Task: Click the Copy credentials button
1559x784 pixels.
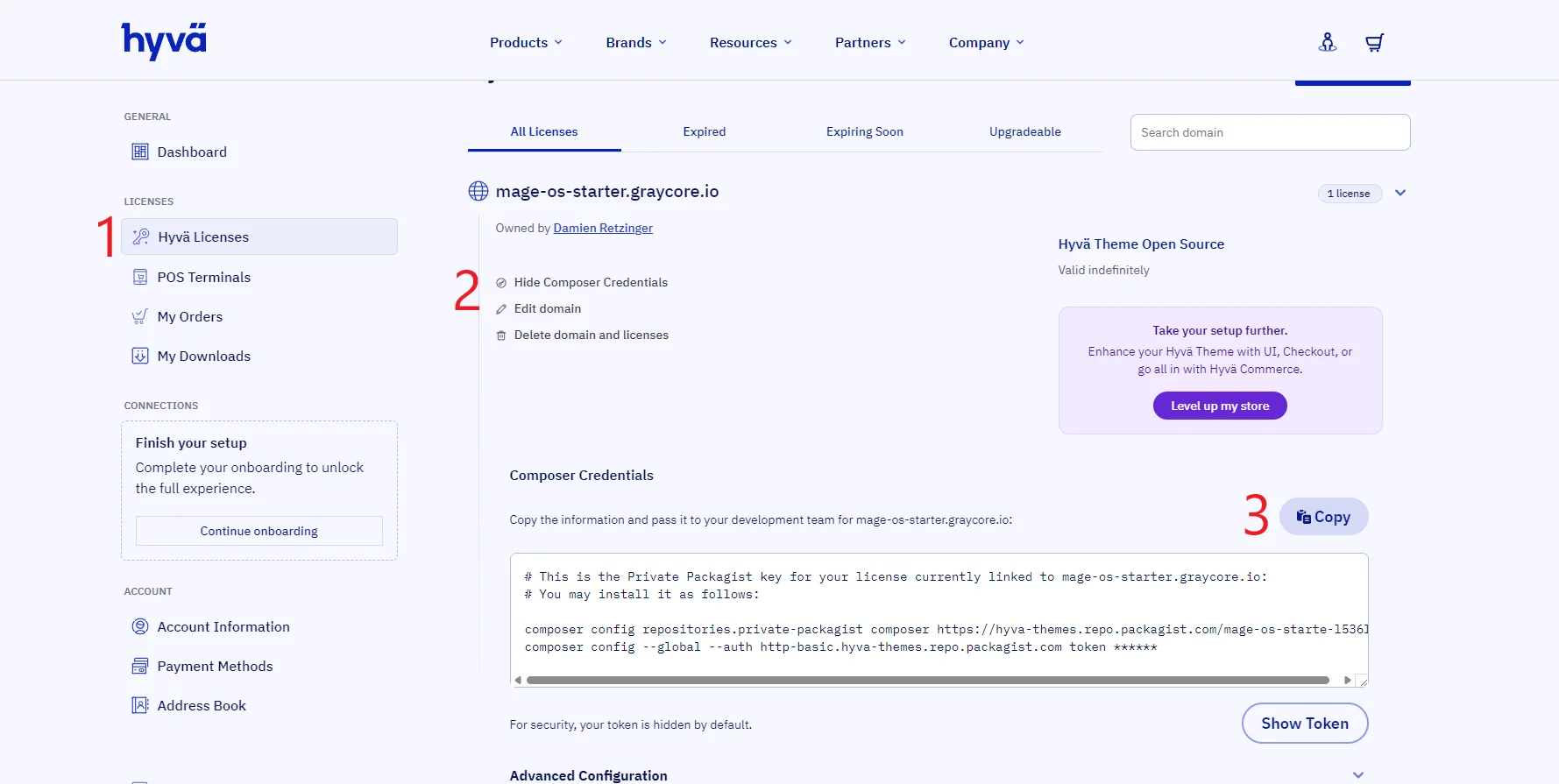Action: click(x=1323, y=517)
